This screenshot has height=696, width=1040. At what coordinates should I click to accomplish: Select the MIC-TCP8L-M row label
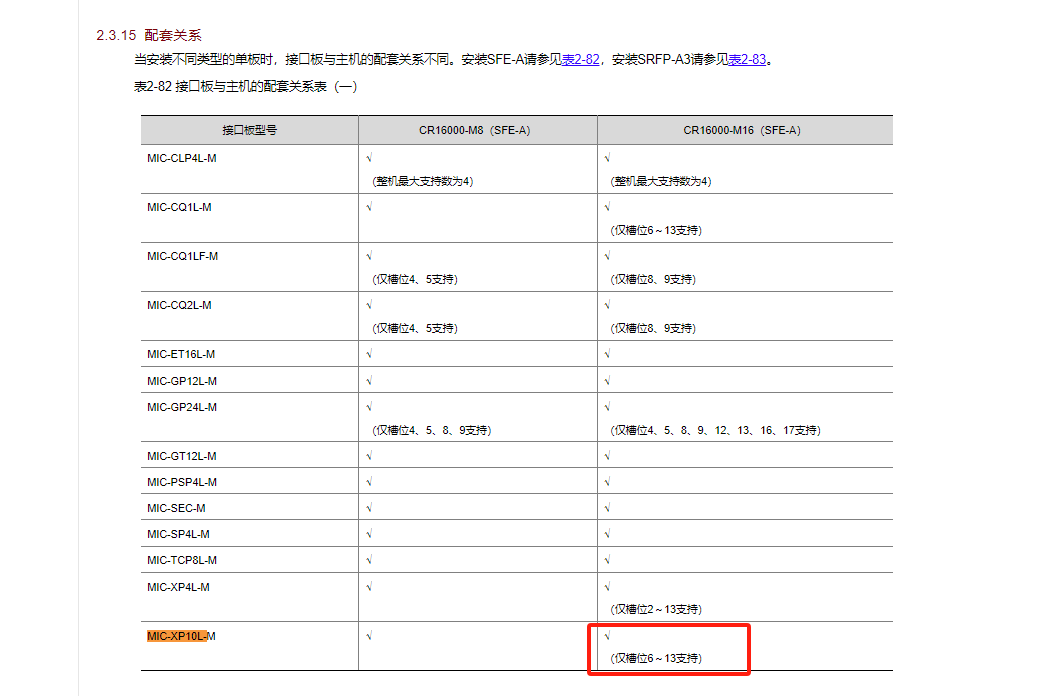[182, 561]
